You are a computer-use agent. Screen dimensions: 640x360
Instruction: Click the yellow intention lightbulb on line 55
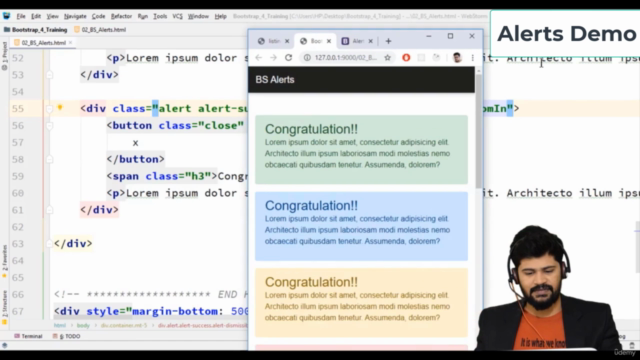point(60,108)
